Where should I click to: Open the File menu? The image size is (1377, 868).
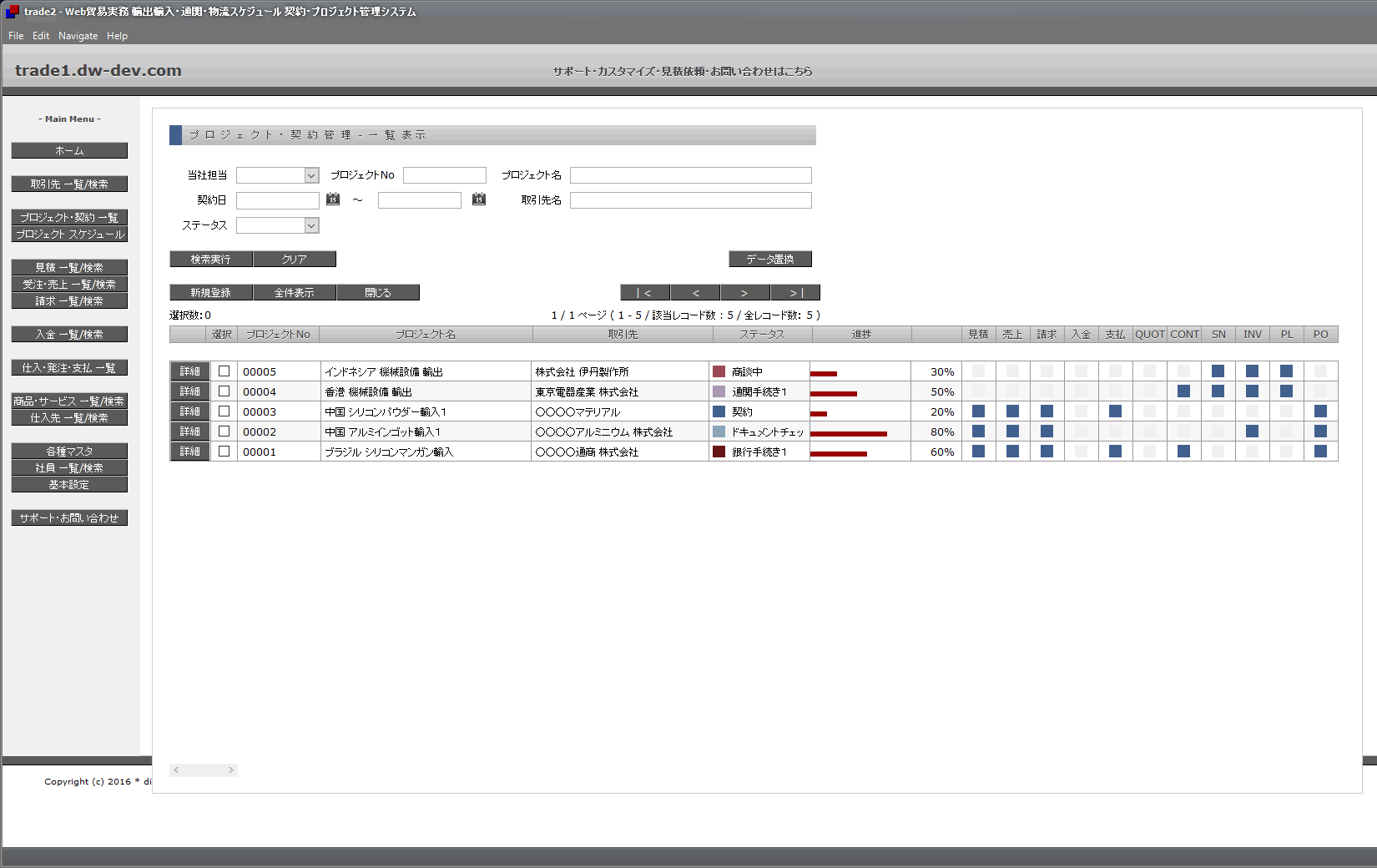(x=16, y=36)
